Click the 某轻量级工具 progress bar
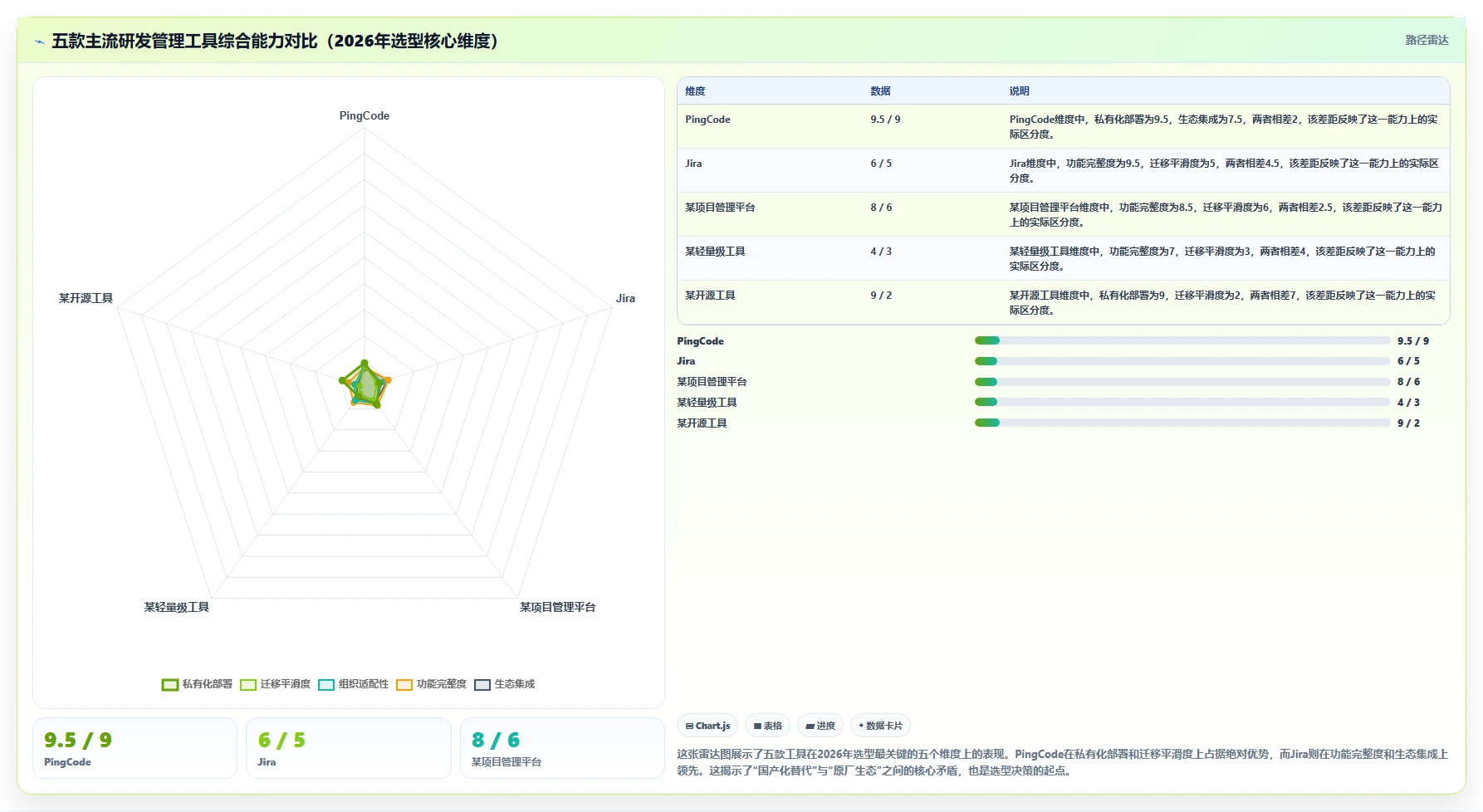 (x=1182, y=402)
